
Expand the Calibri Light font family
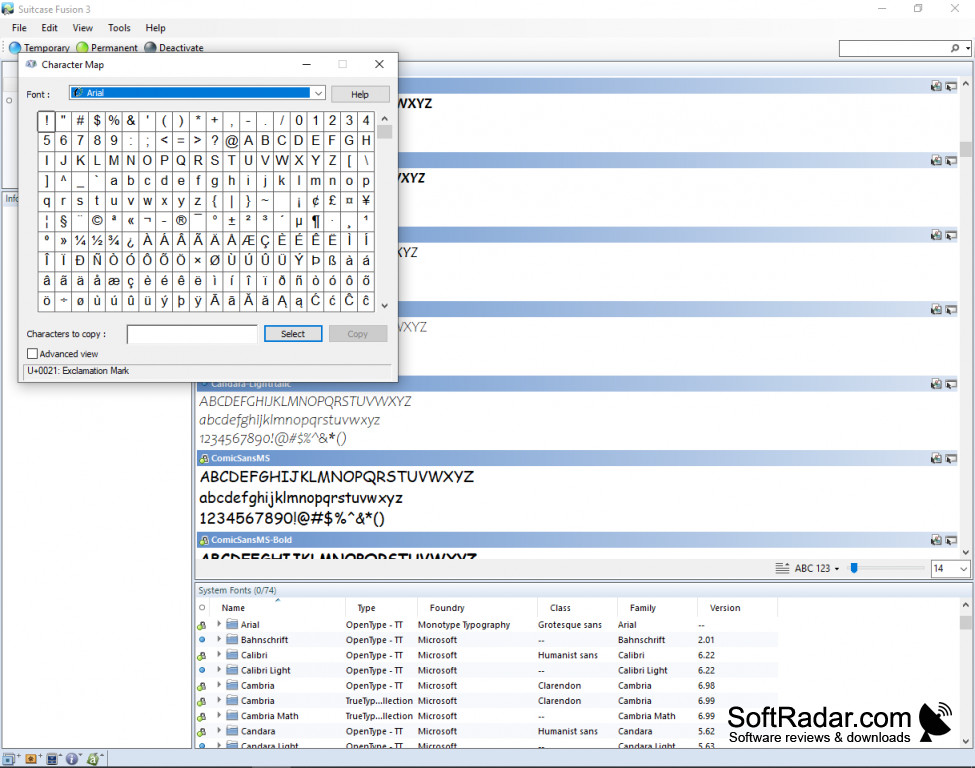(x=219, y=669)
